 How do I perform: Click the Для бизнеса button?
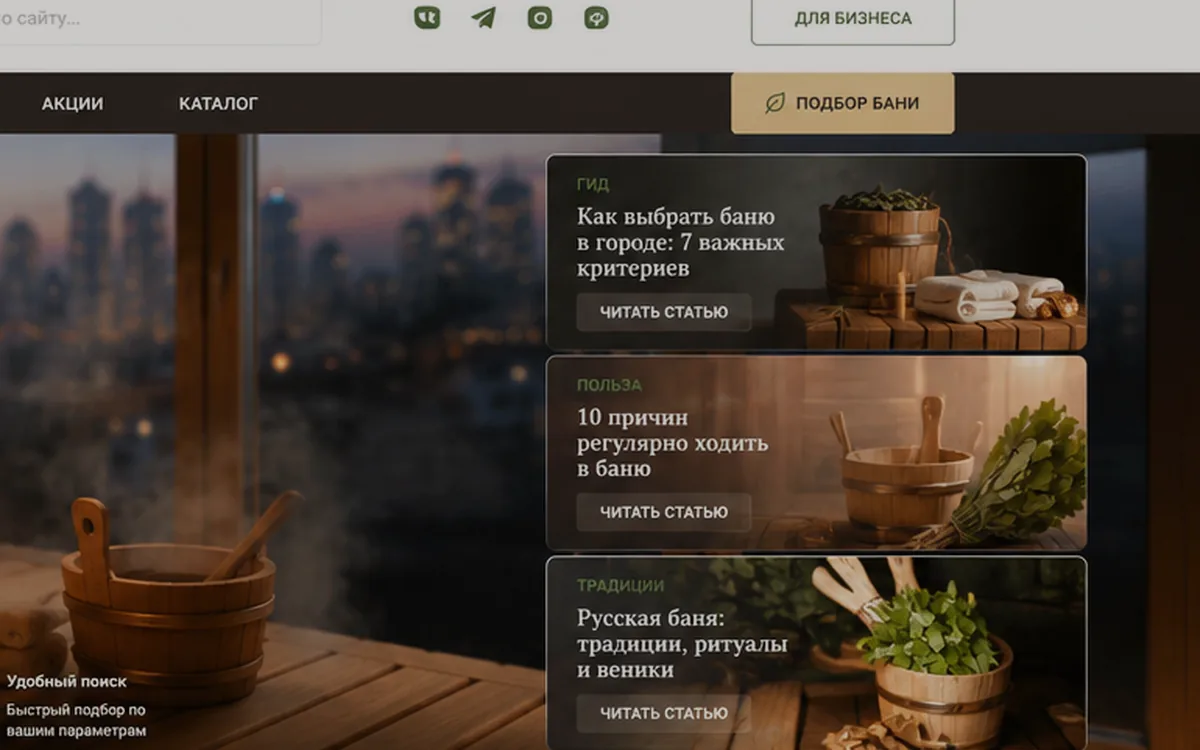[853, 19]
